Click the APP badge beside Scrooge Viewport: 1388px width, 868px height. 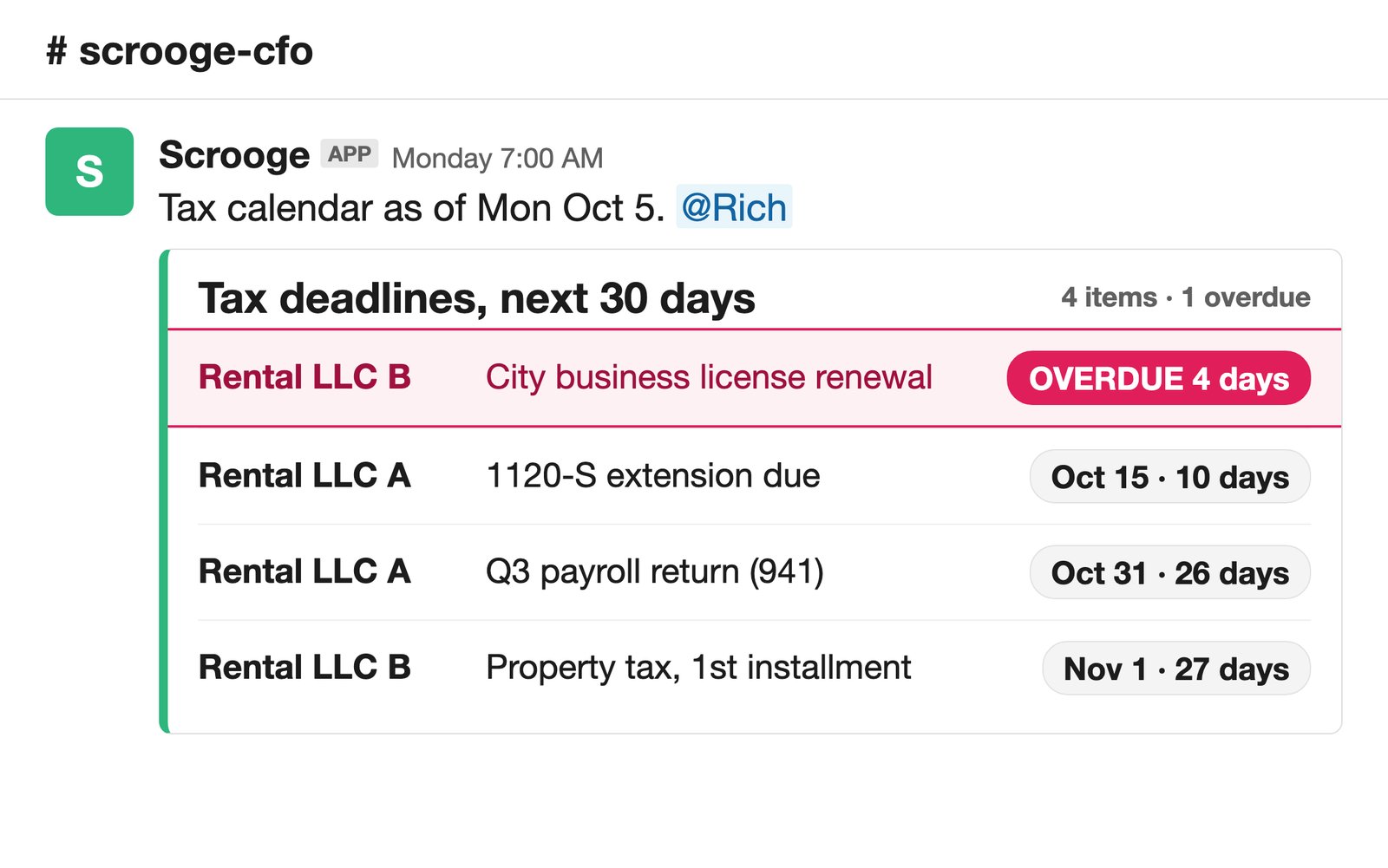(x=350, y=153)
